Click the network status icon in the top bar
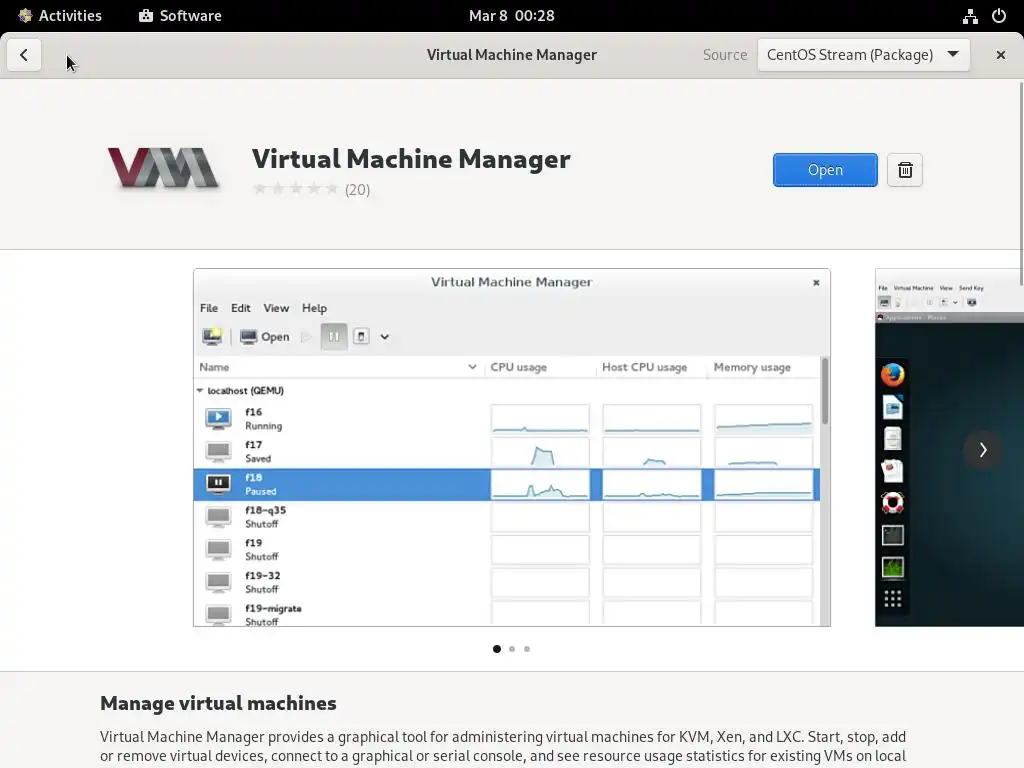 point(970,16)
